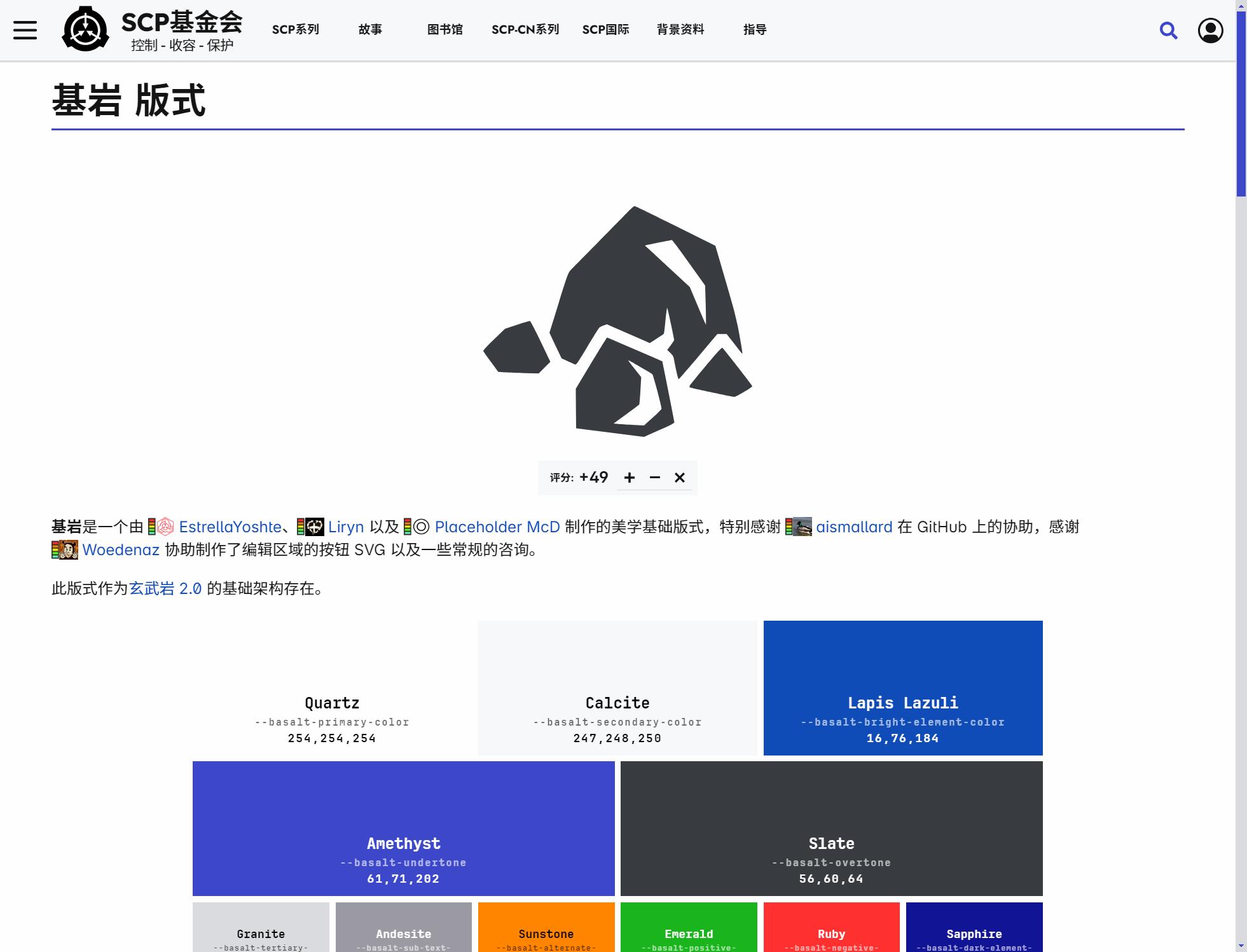Open the 故事 nav menu

coord(370,29)
